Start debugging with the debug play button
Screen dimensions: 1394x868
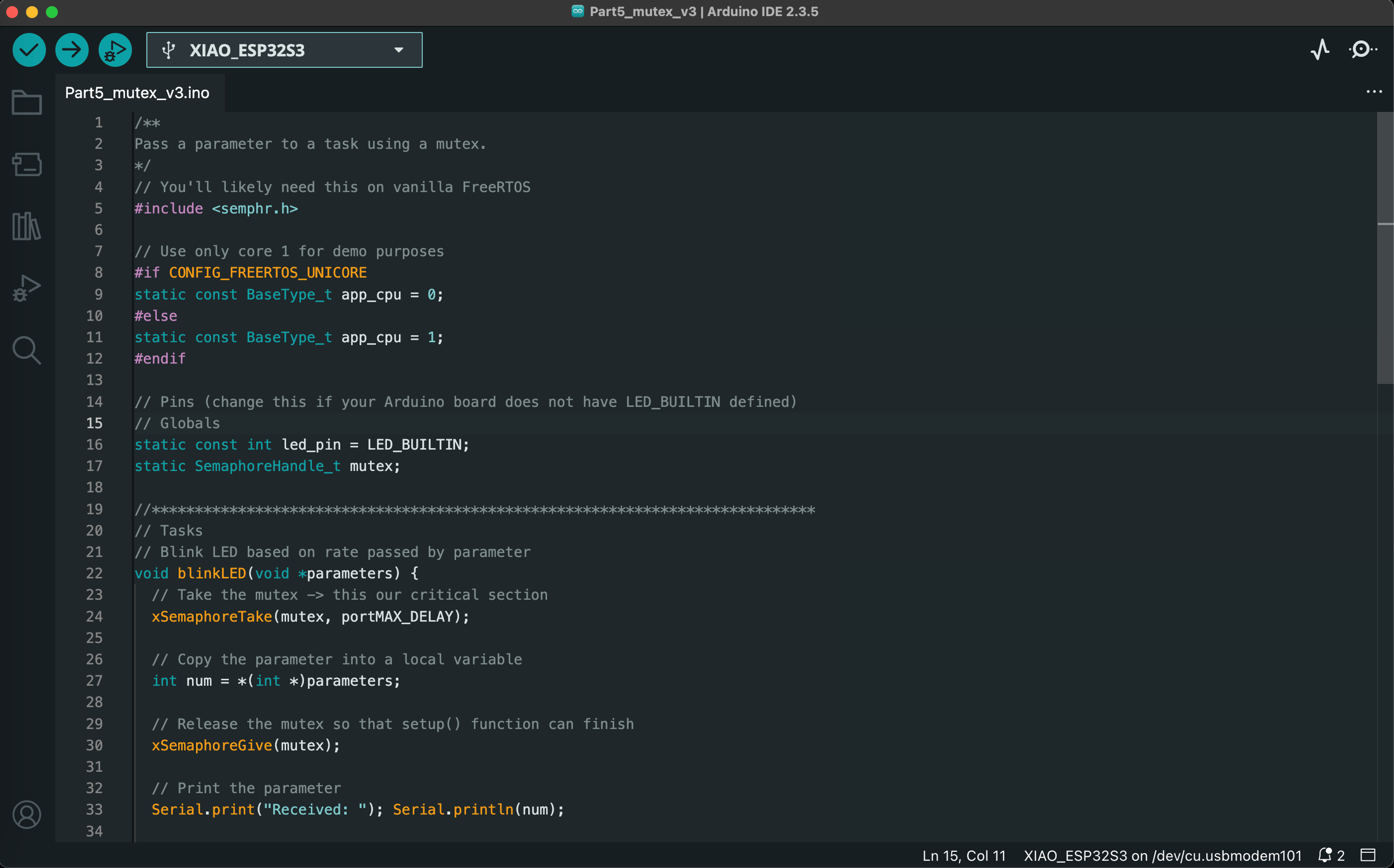pyautogui.click(x=115, y=50)
